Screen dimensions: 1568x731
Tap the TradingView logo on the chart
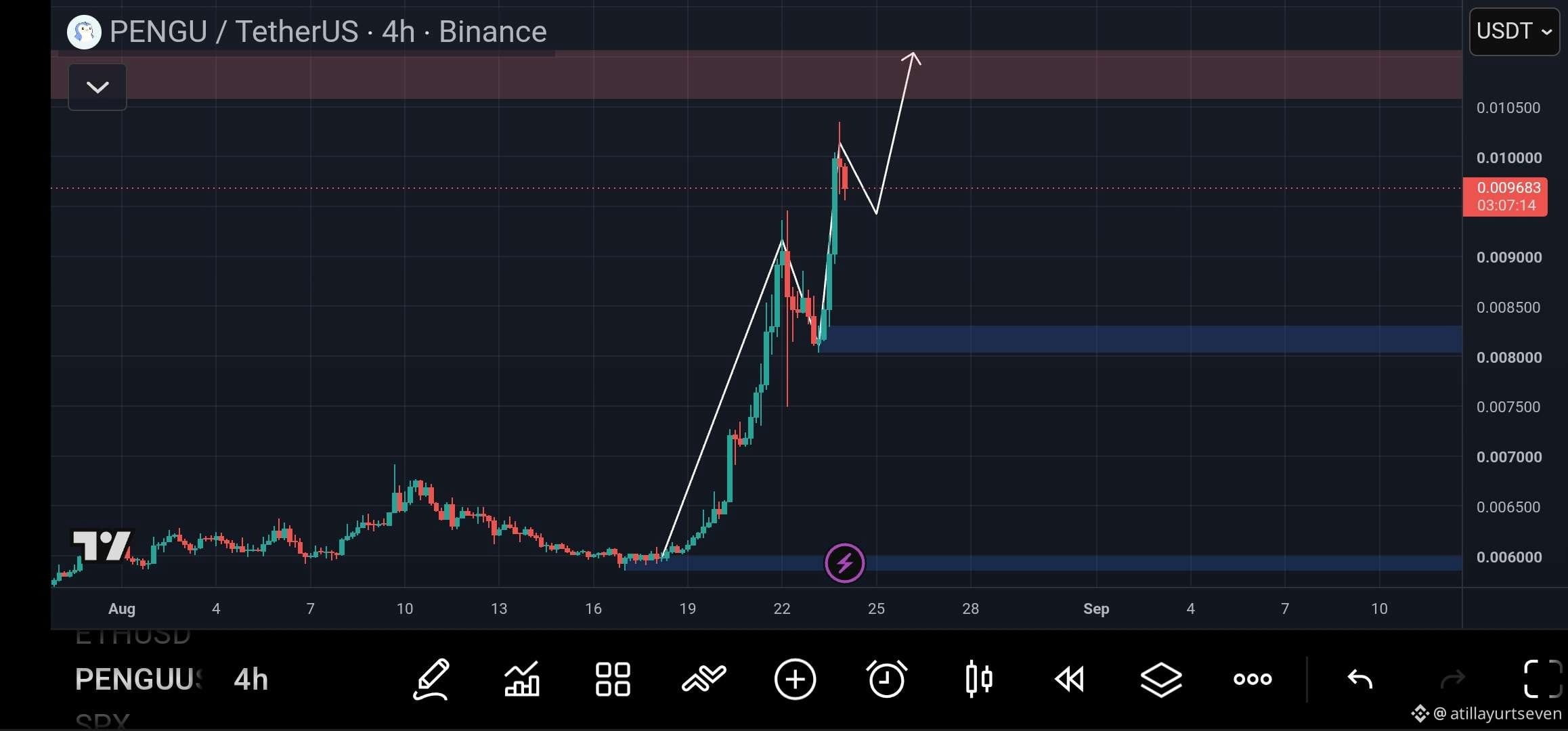[x=102, y=546]
